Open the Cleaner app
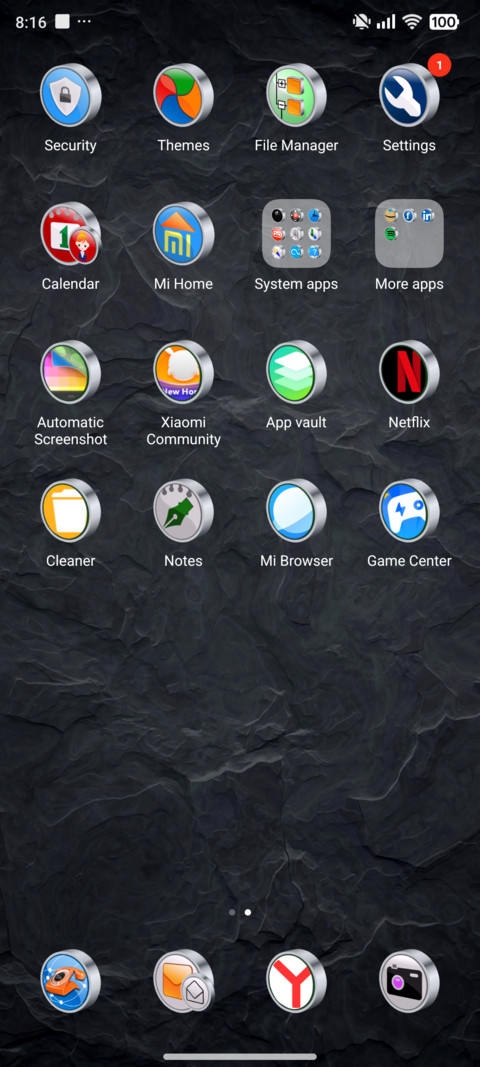This screenshot has width=480, height=1067. (x=70, y=510)
